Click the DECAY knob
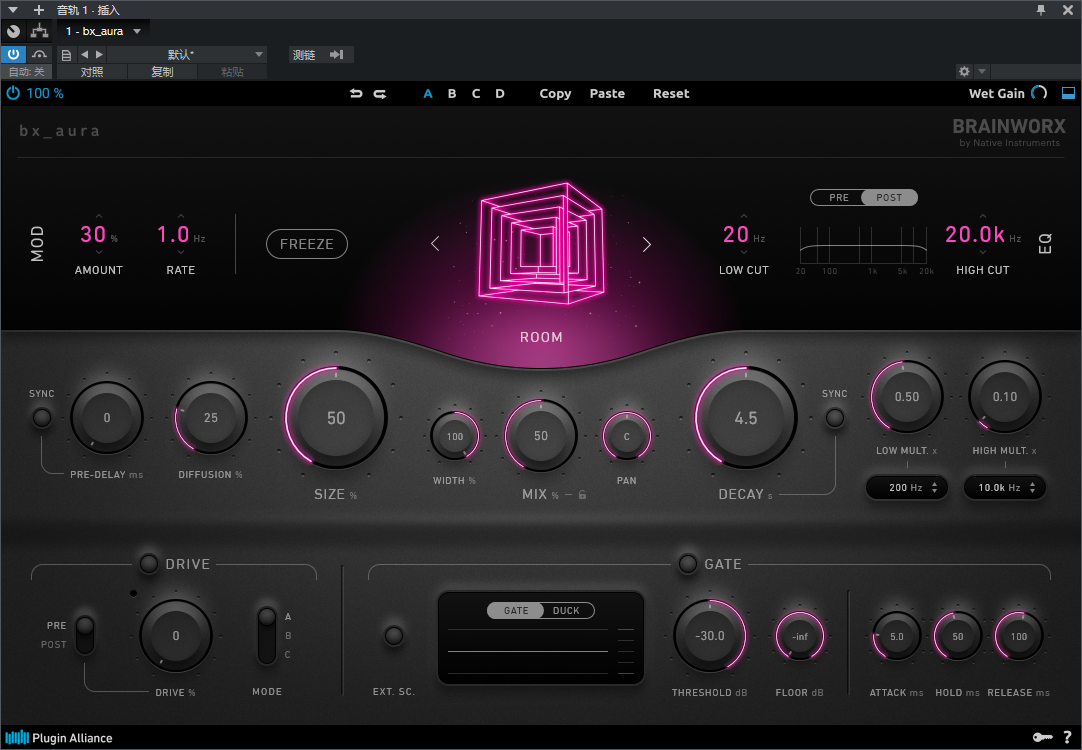Screen dimensions: 1082x750 point(746,417)
